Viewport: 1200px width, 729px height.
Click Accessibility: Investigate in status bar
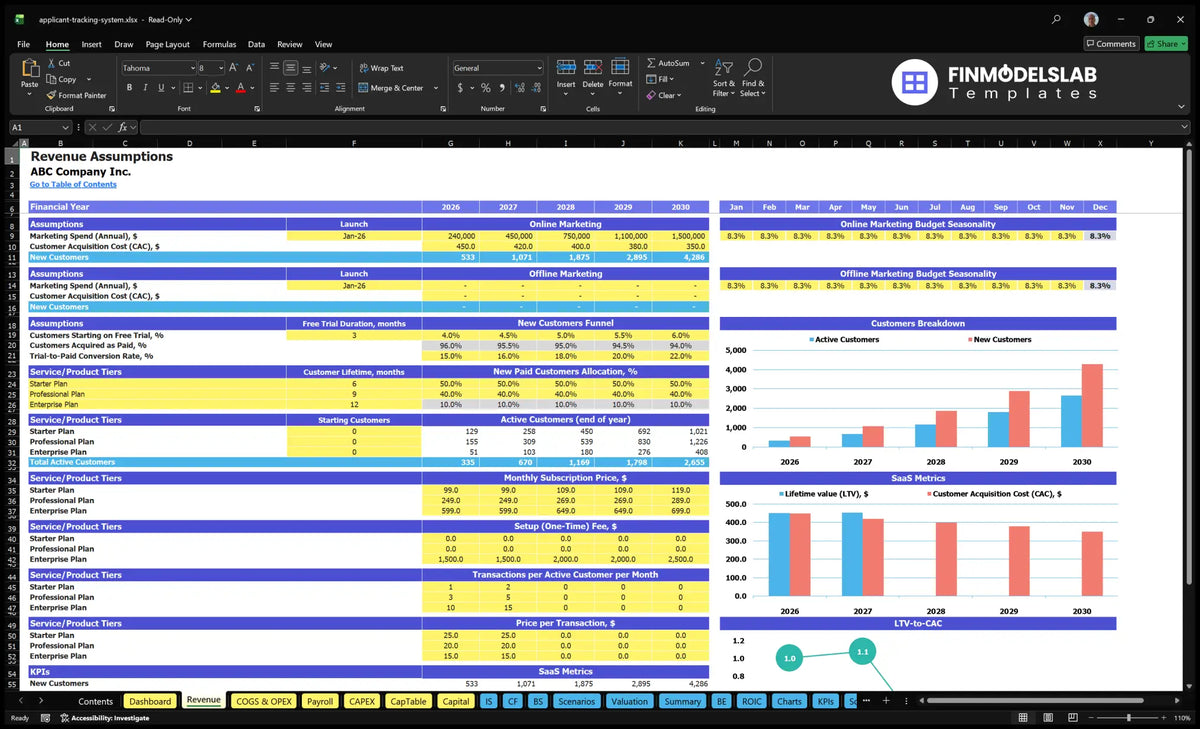point(104,718)
